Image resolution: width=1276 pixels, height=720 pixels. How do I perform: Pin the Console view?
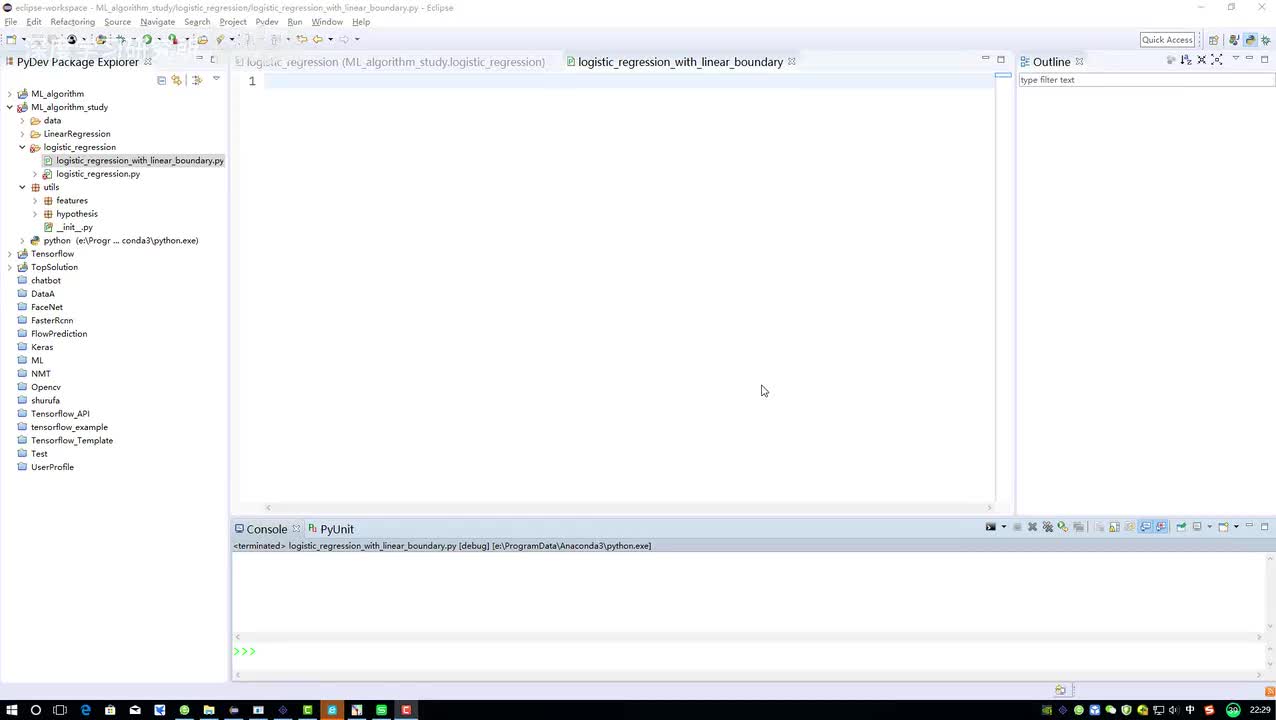[x=1181, y=527]
